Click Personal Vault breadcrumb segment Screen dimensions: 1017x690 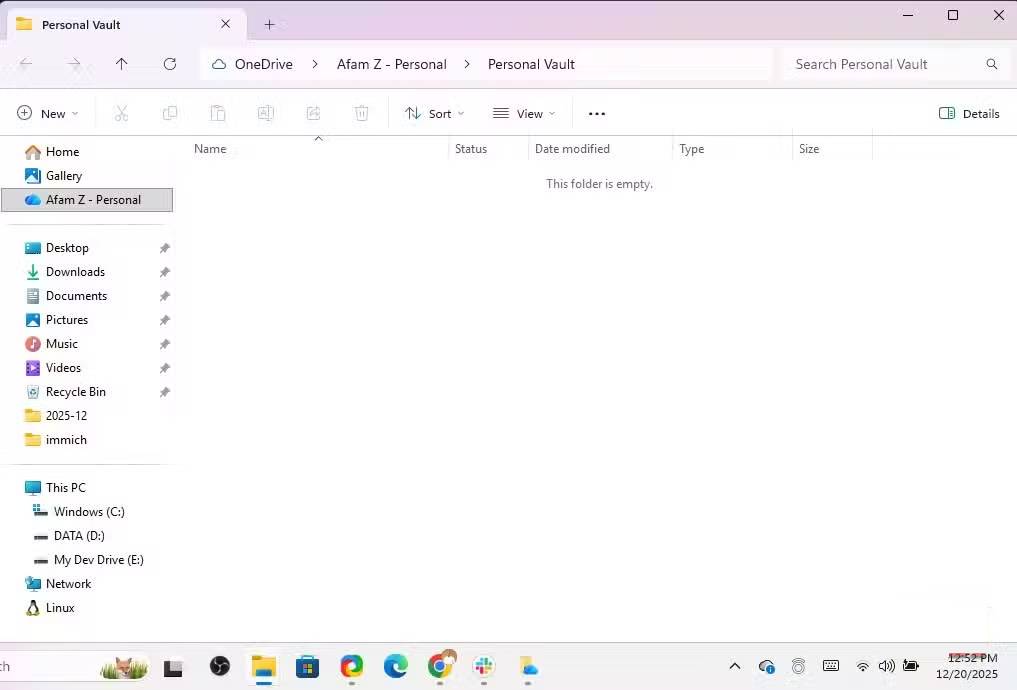tap(531, 64)
